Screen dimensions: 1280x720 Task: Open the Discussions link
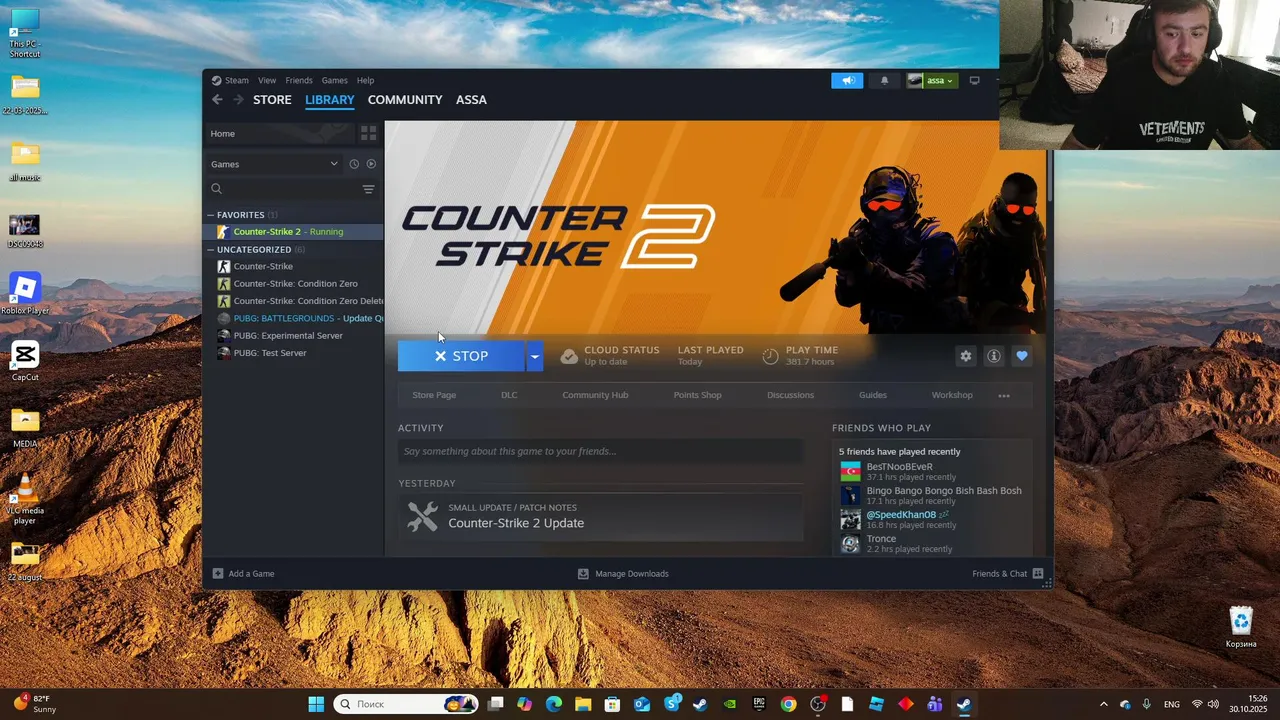point(790,395)
